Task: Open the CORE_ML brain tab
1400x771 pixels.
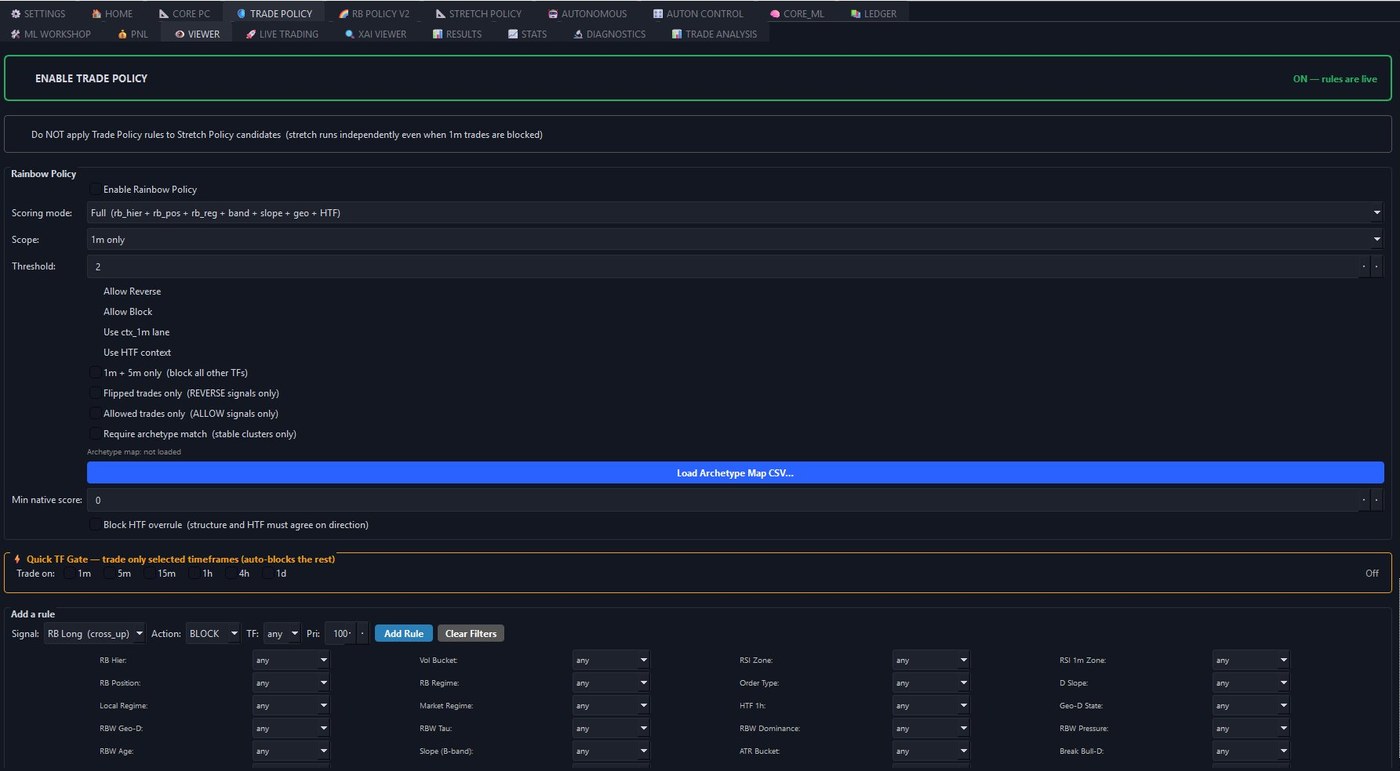Action: 797,14
